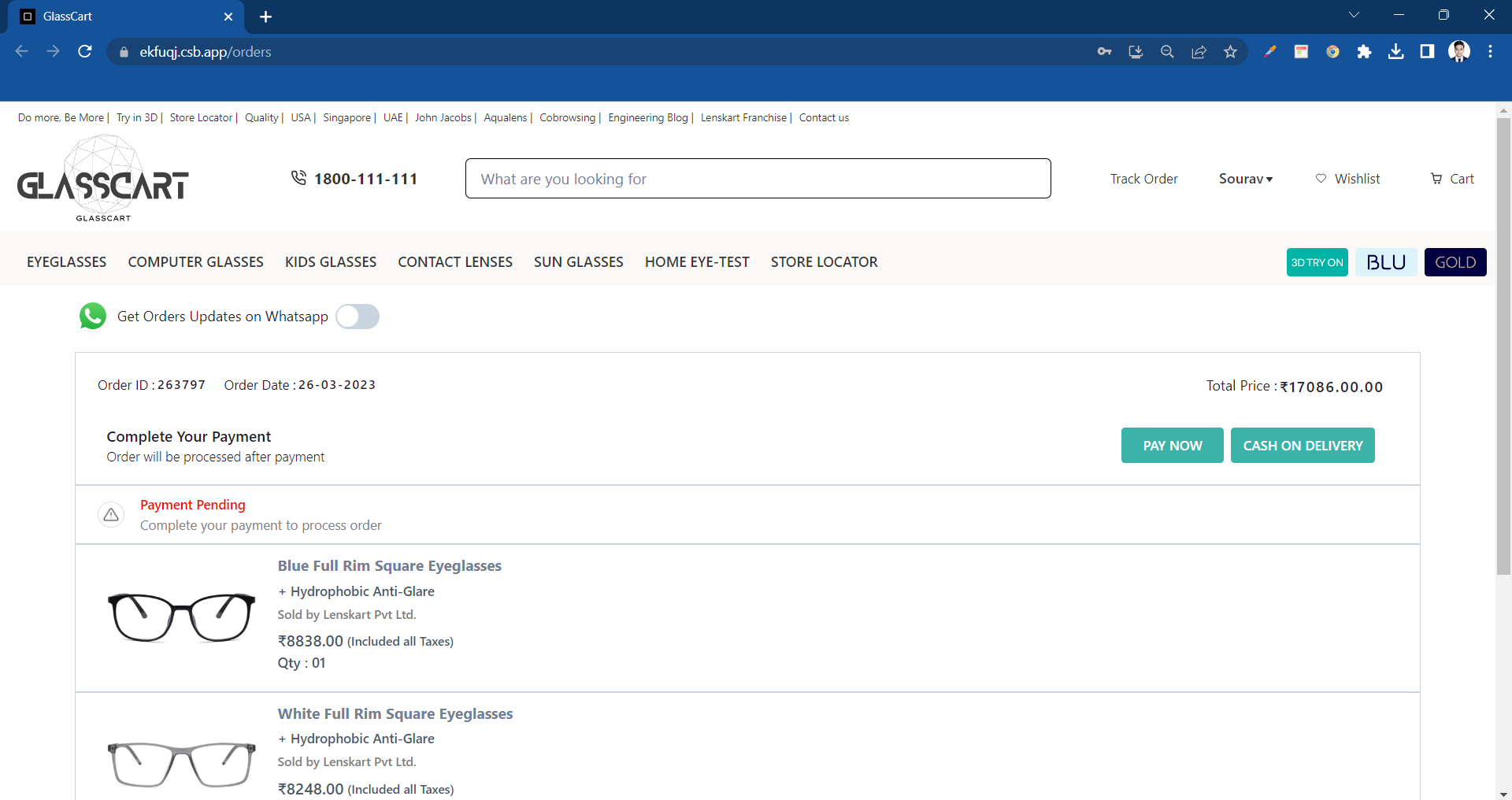The width and height of the screenshot is (1512, 800).
Task: Open the Chrome three-dot menu
Action: [1490, 52]
